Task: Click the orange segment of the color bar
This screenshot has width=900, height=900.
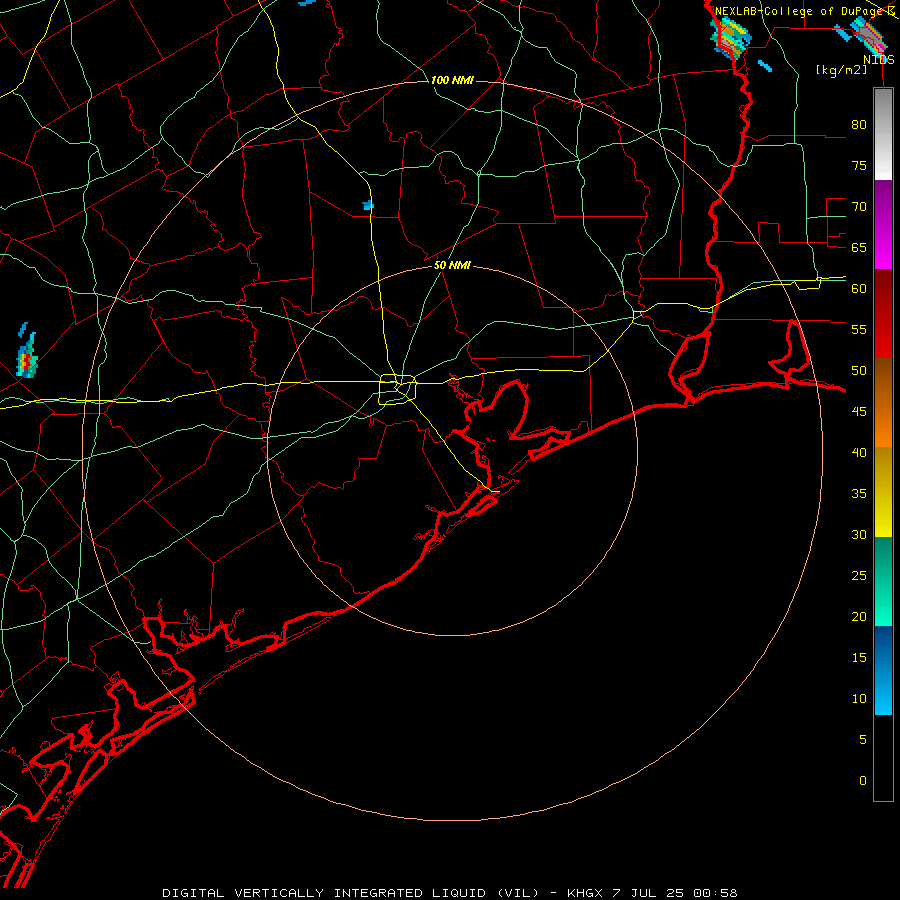Action: pyautogui.click(x=883, y=402)
